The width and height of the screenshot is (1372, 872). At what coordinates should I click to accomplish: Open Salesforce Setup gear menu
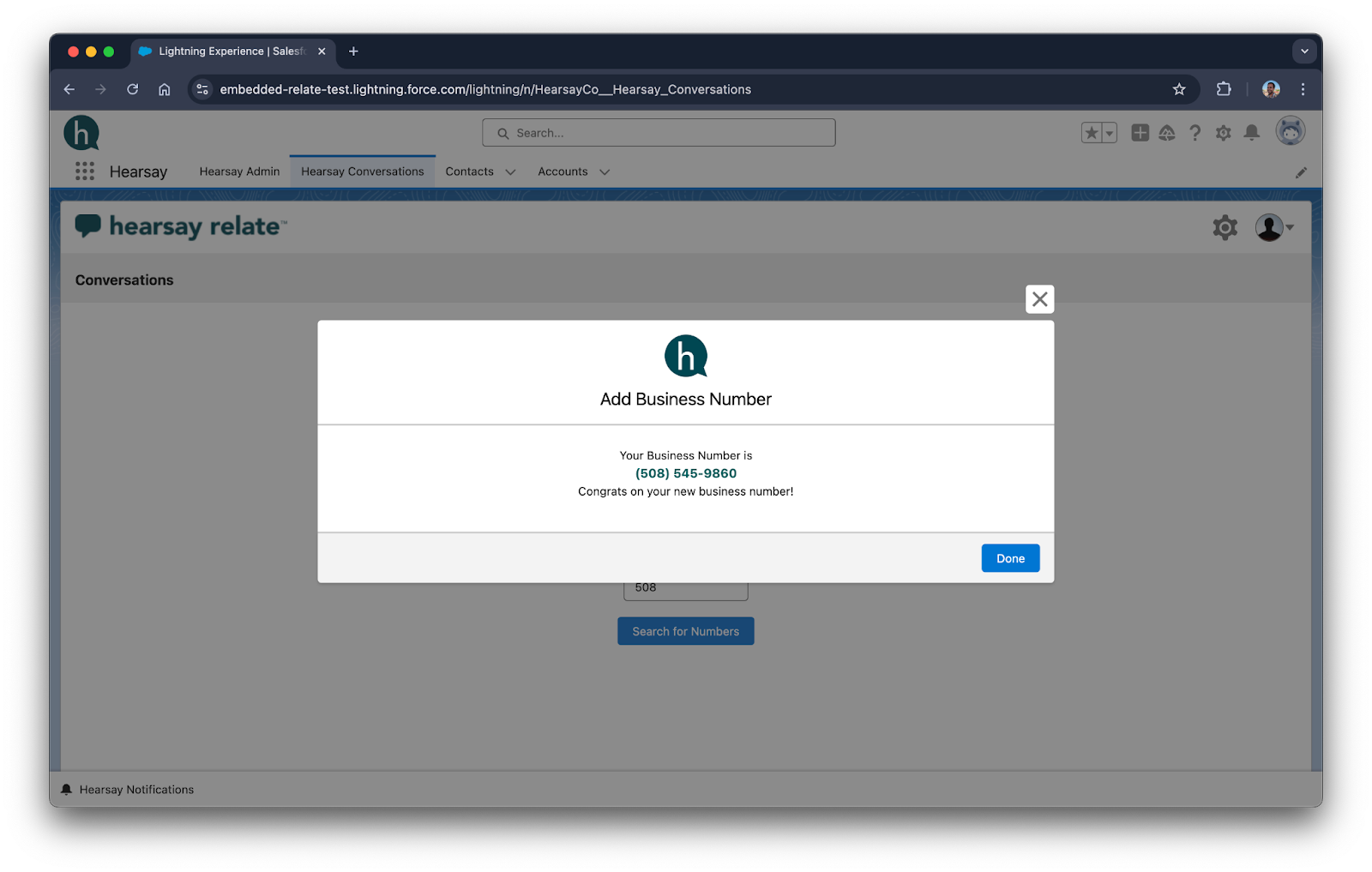[x=1223, y=133]
